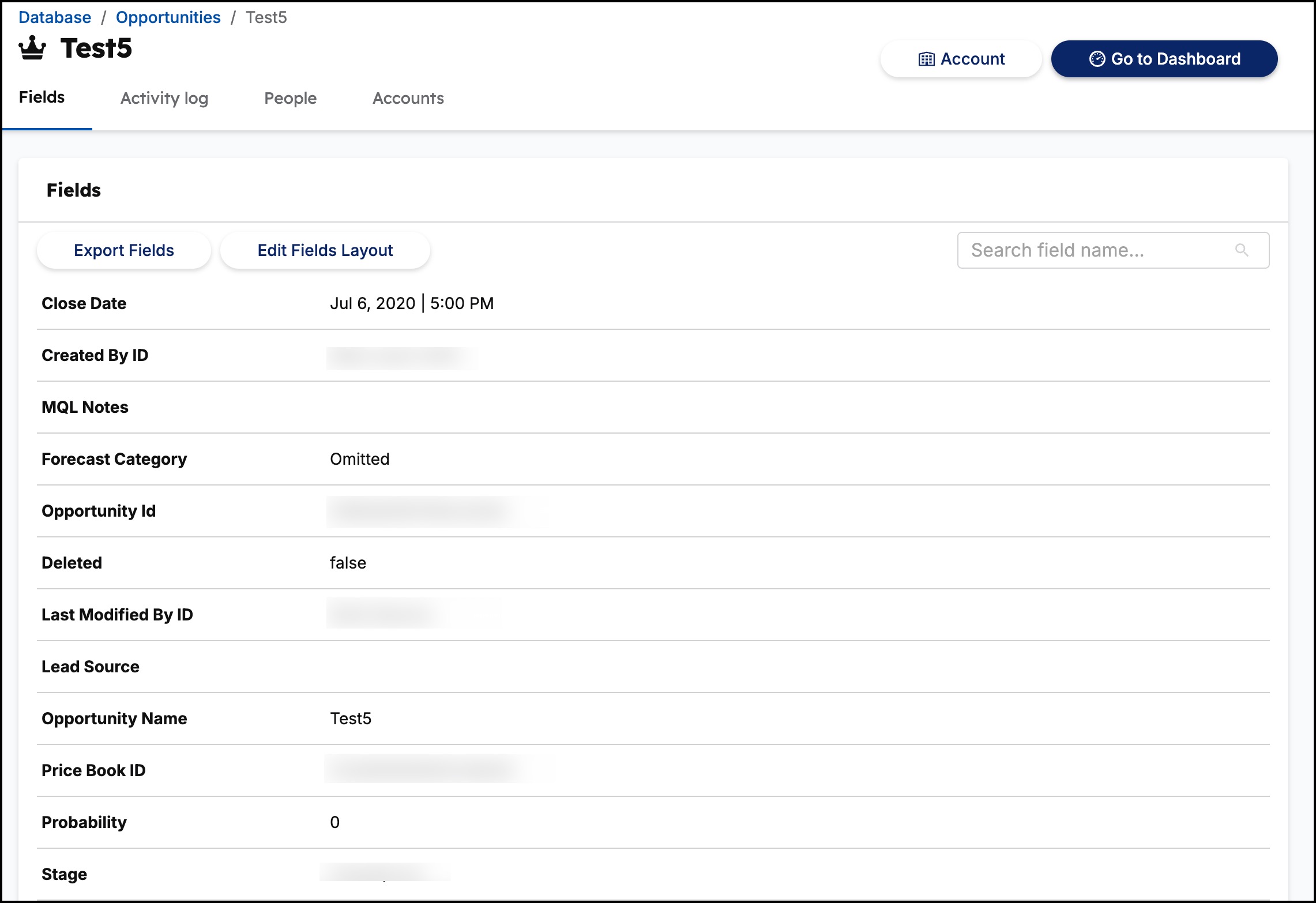Select the Created By ID label
Screen dimensions: 1316x903
[x=95, y=355]
